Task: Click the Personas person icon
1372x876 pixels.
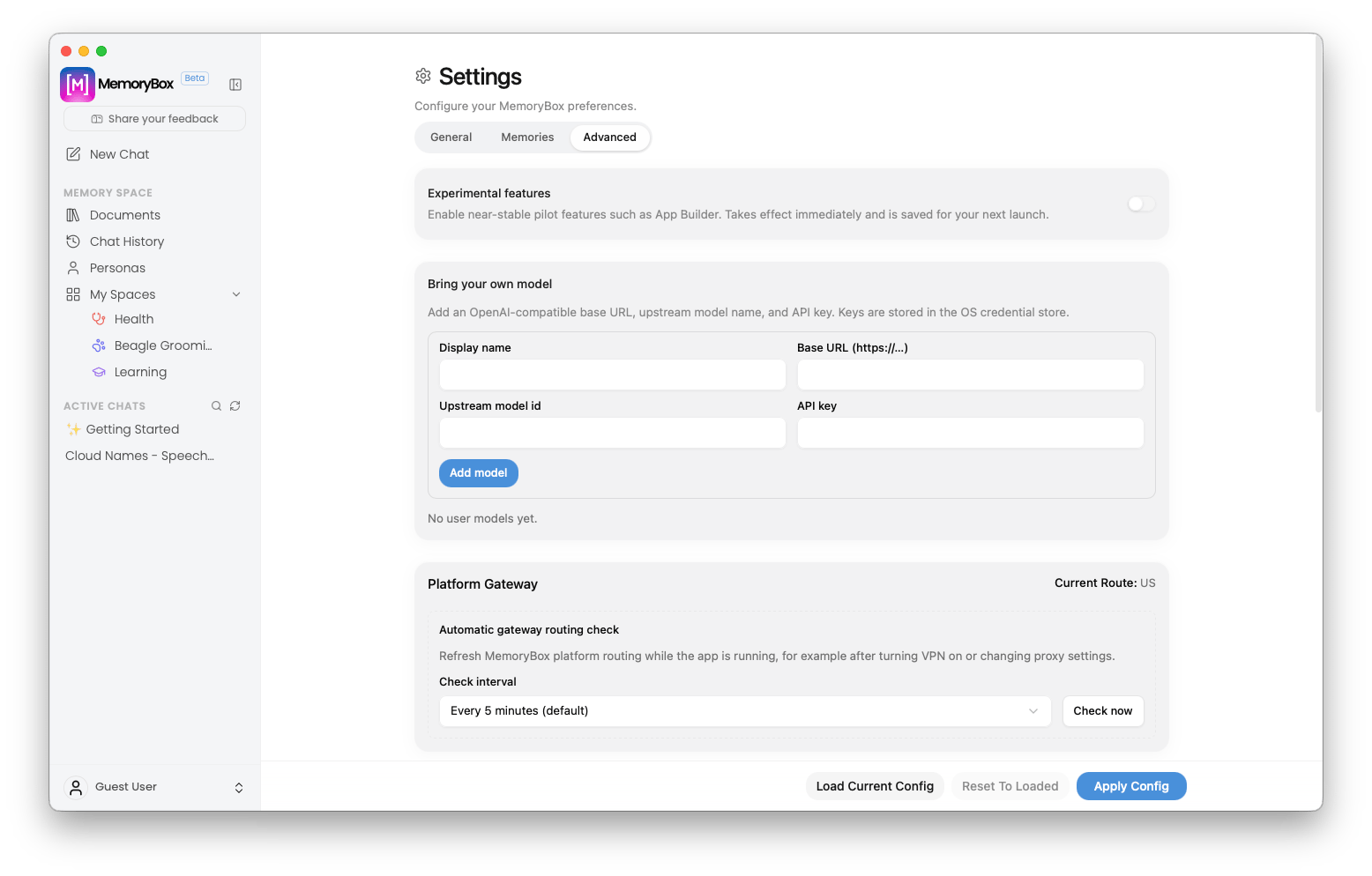Action: tap(73, 268)
